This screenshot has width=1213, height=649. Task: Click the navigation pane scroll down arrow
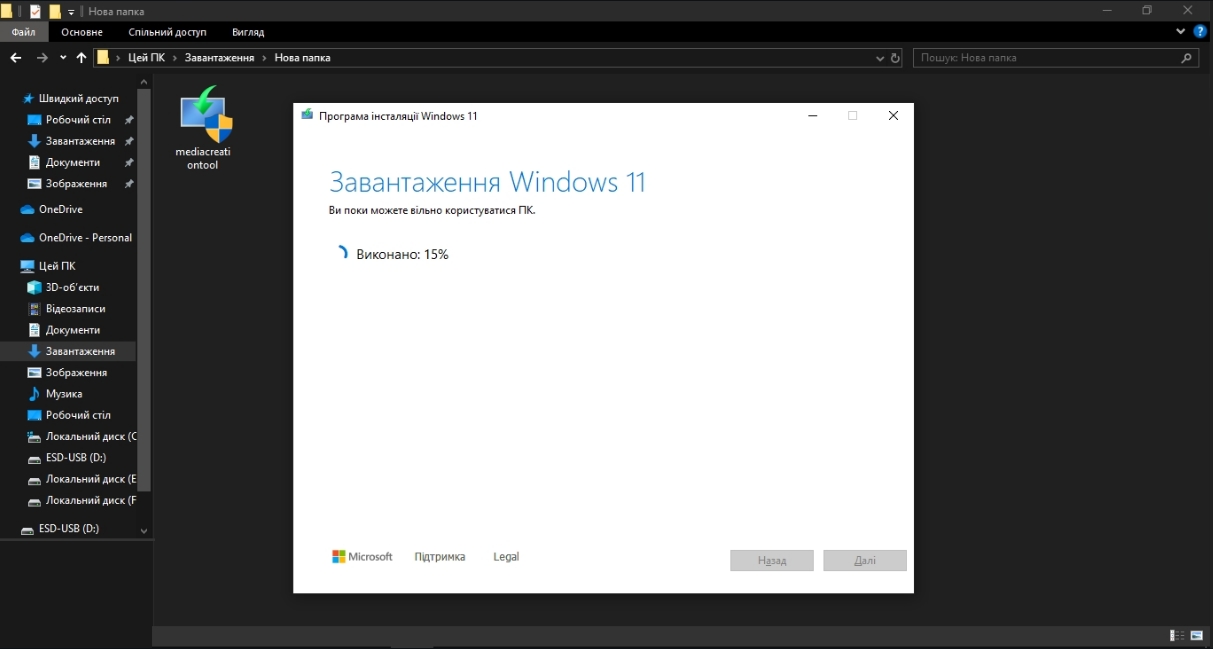(x=144, y=531)
